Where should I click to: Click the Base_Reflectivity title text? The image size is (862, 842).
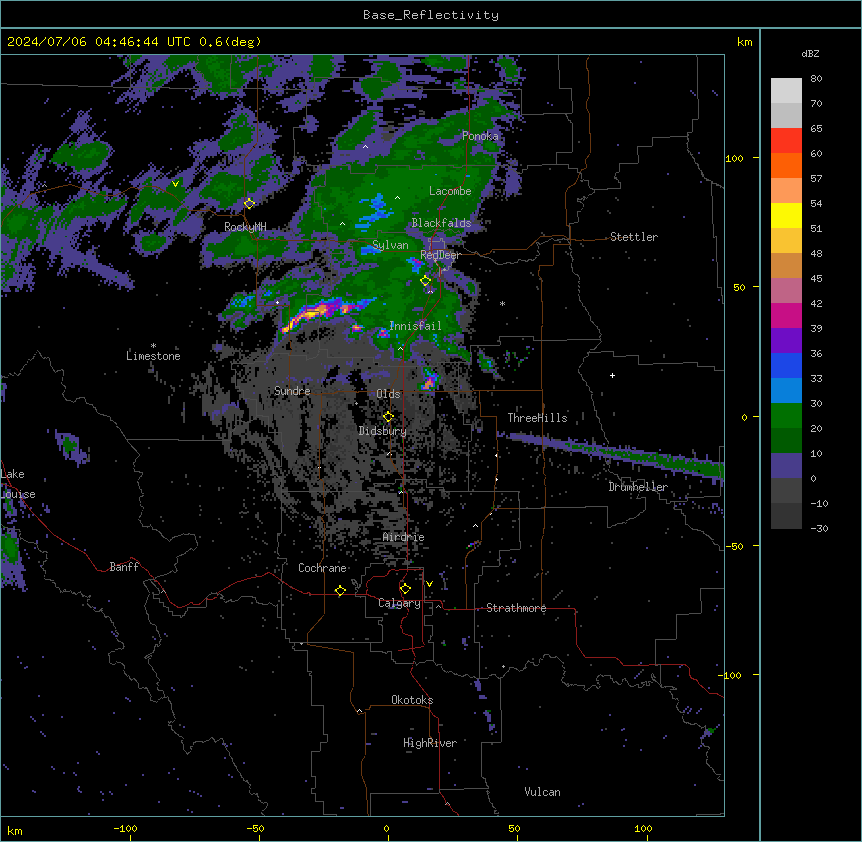point(431,15)
